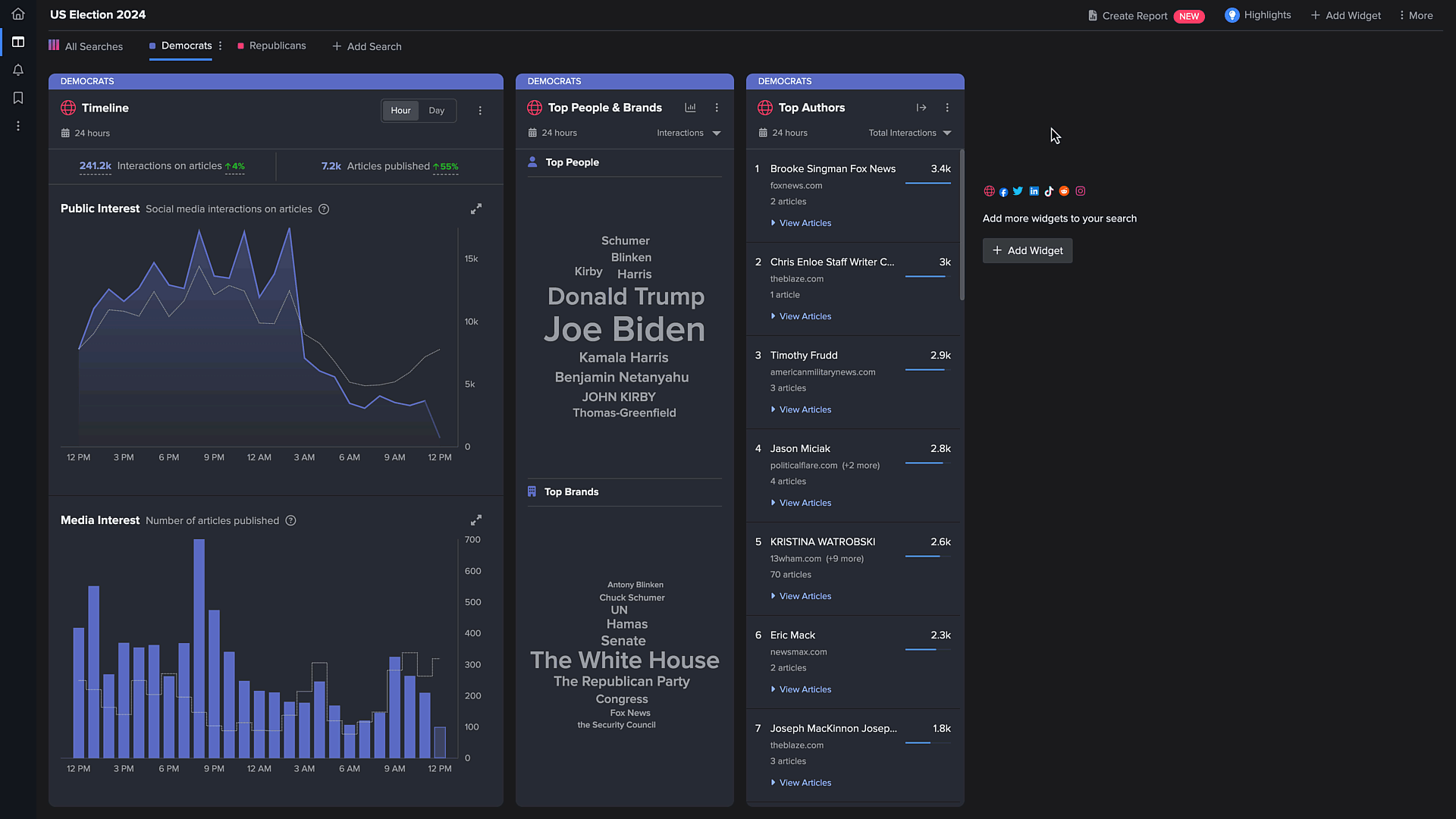Select the Reddit source icon
1456x819 pixels.
coord(1064,191)
